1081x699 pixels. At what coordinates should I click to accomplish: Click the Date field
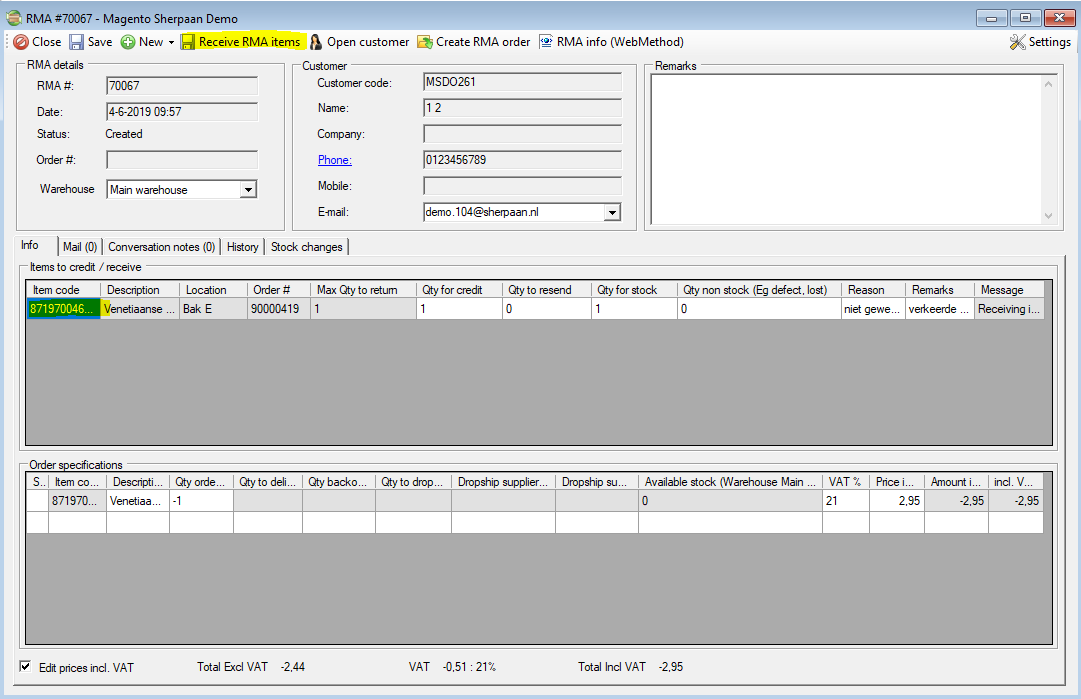pos(182,112)
